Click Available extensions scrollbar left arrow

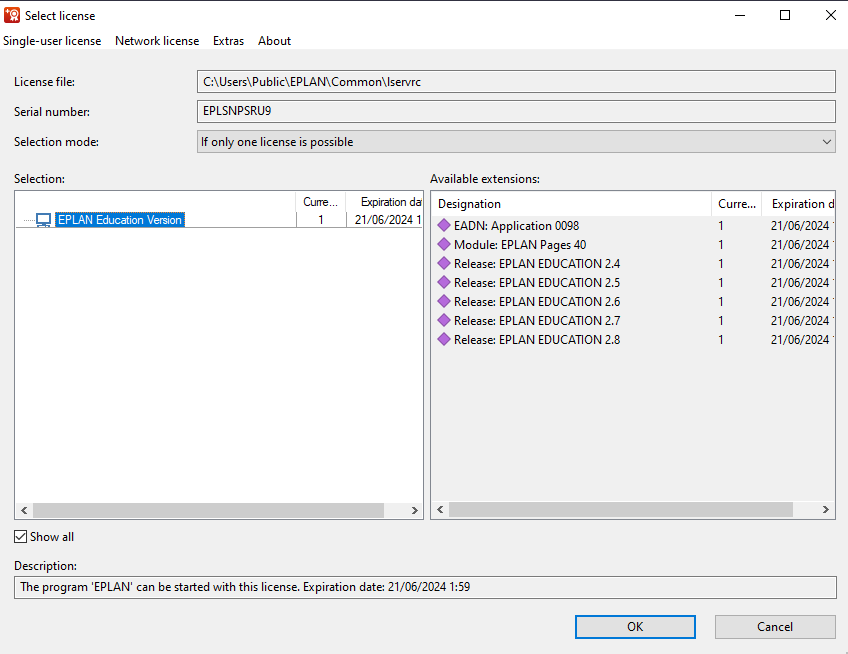(440, 510)
